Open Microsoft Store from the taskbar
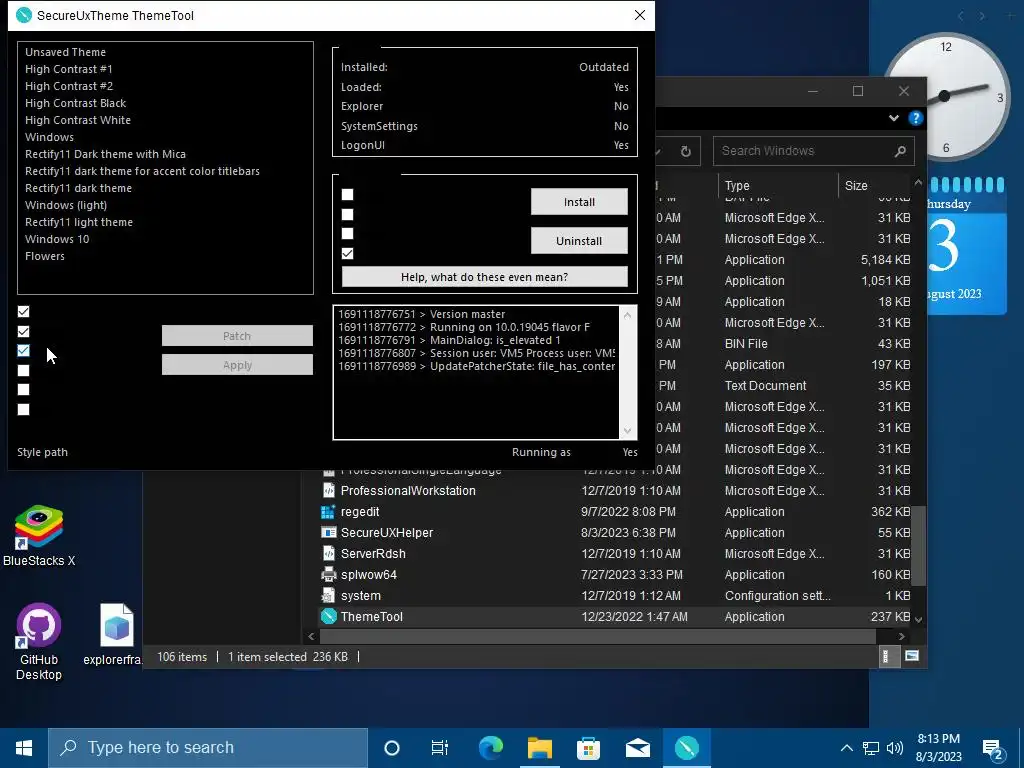Screen dimensions: 1024x768 (588, 748)
